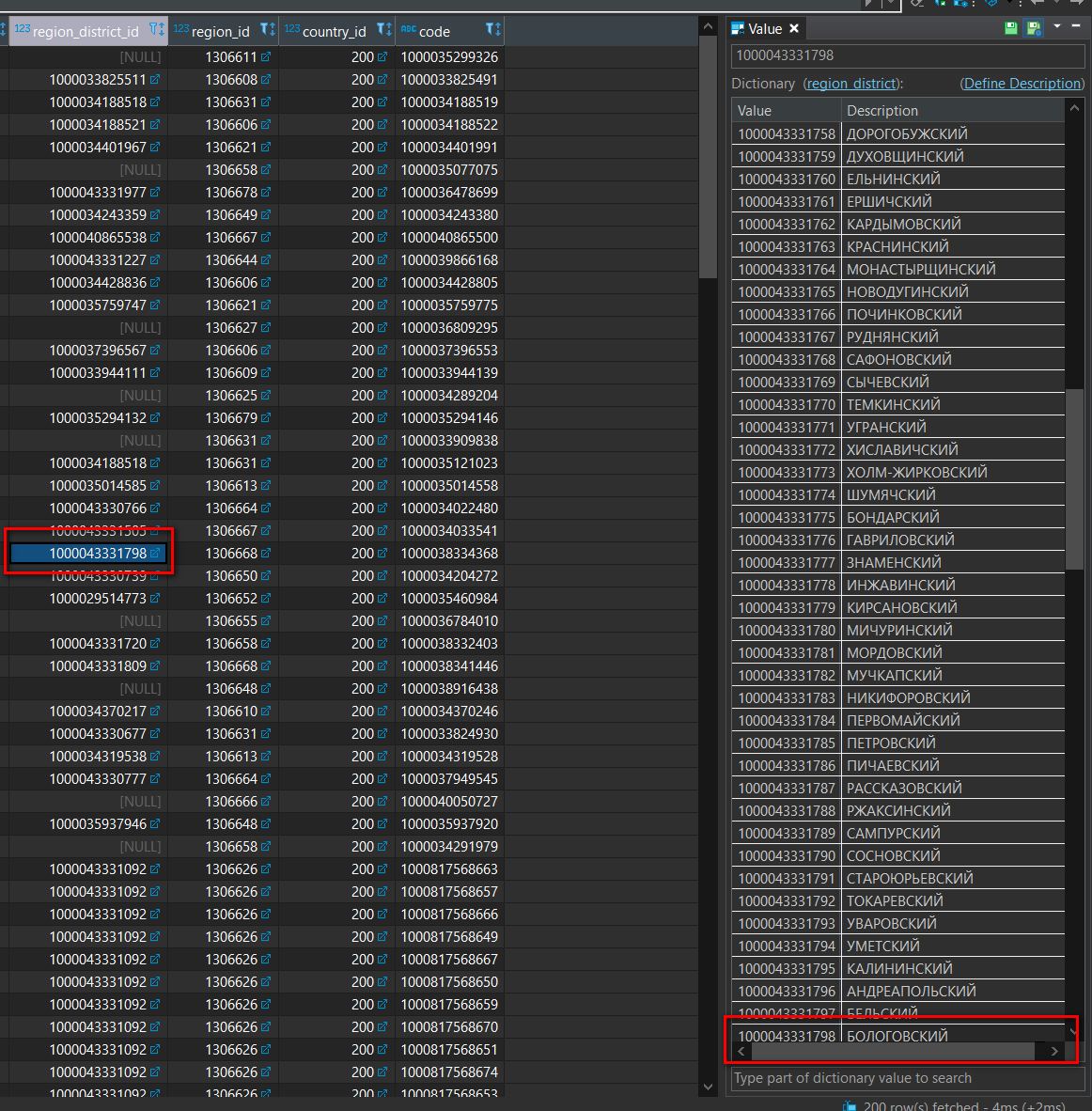Click dictionary horizontal scrollbar right arrow
This screenshot has height=1111, width=1092.
1054,1052
